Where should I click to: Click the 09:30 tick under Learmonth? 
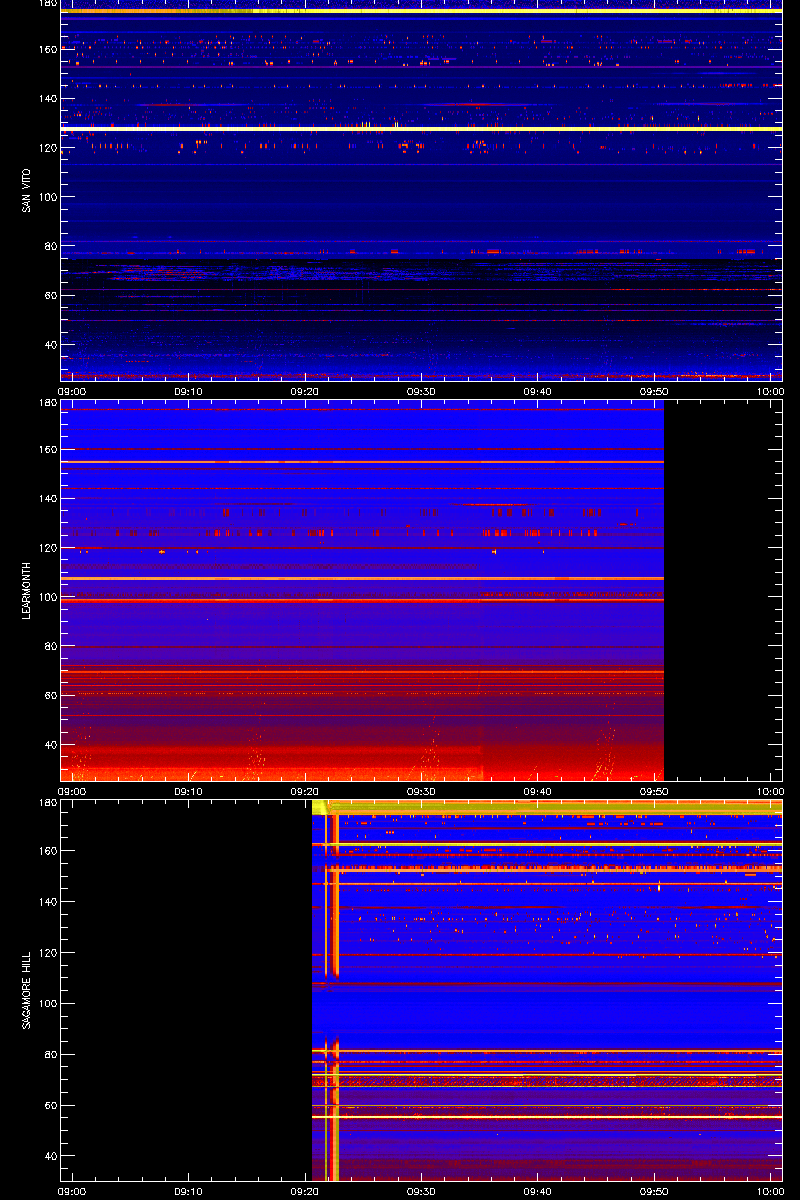pyautogui.click(x=421, y=791)
